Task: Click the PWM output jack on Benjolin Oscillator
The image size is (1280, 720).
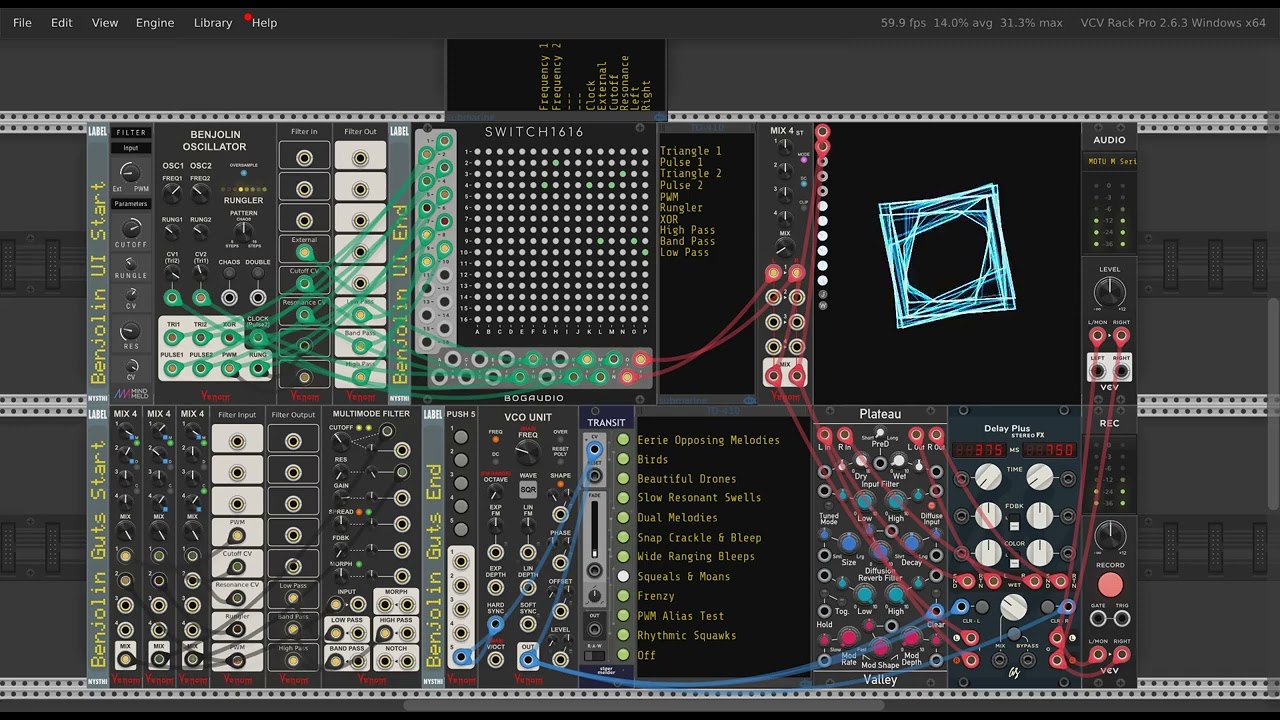Action: point(229,368)
